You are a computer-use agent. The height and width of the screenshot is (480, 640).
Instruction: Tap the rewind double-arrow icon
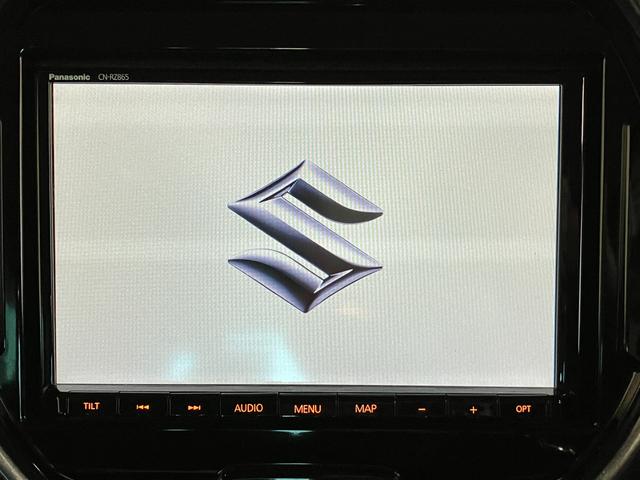[x=143, y=407]
